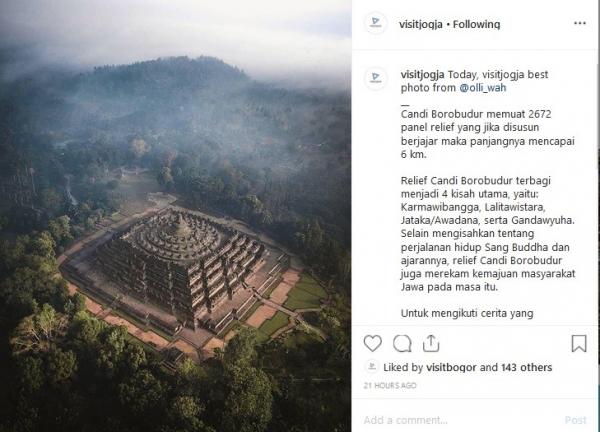Share the post via the share icon

[431, 344]
